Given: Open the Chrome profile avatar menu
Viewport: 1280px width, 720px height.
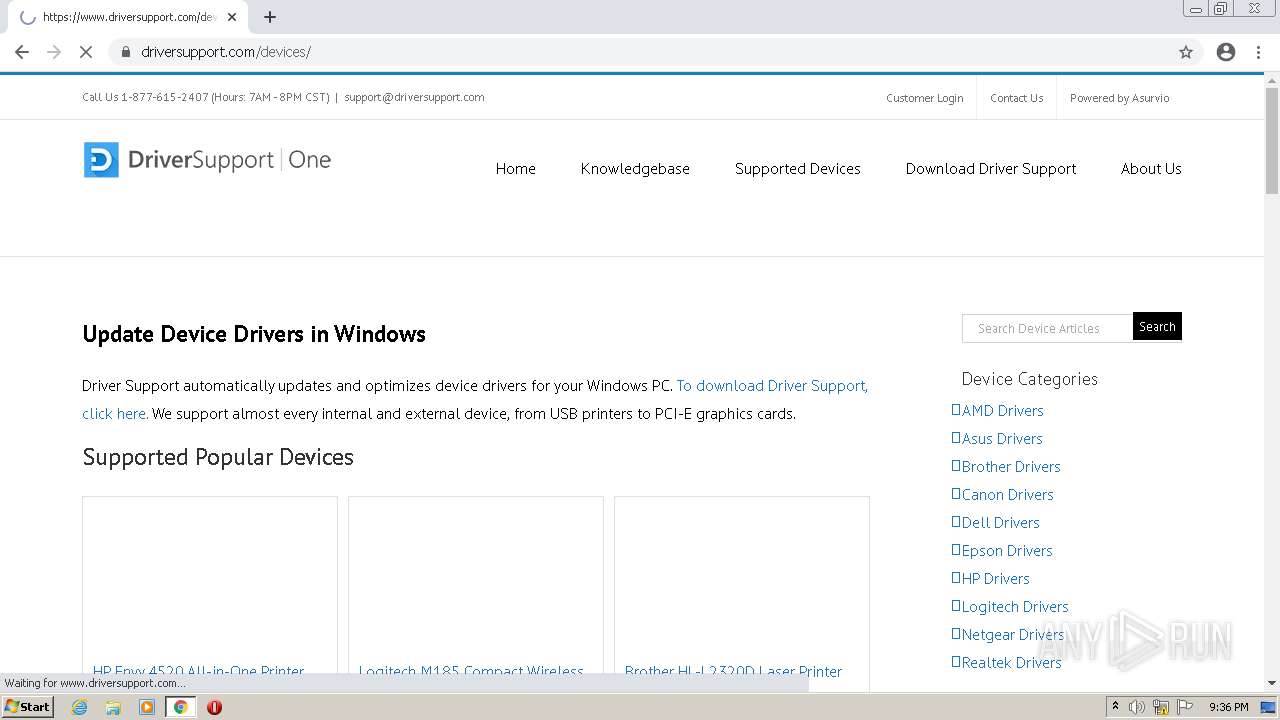Looking at the screenshot, I should click(x=1226, y=52).
